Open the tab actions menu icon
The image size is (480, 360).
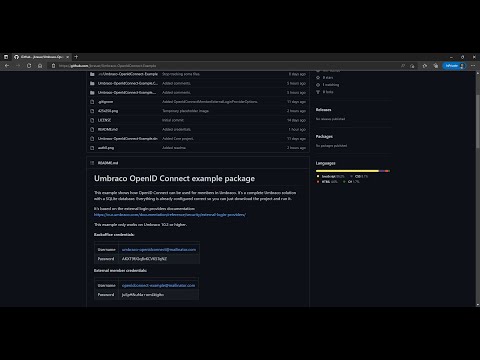[x=6, y=57]
